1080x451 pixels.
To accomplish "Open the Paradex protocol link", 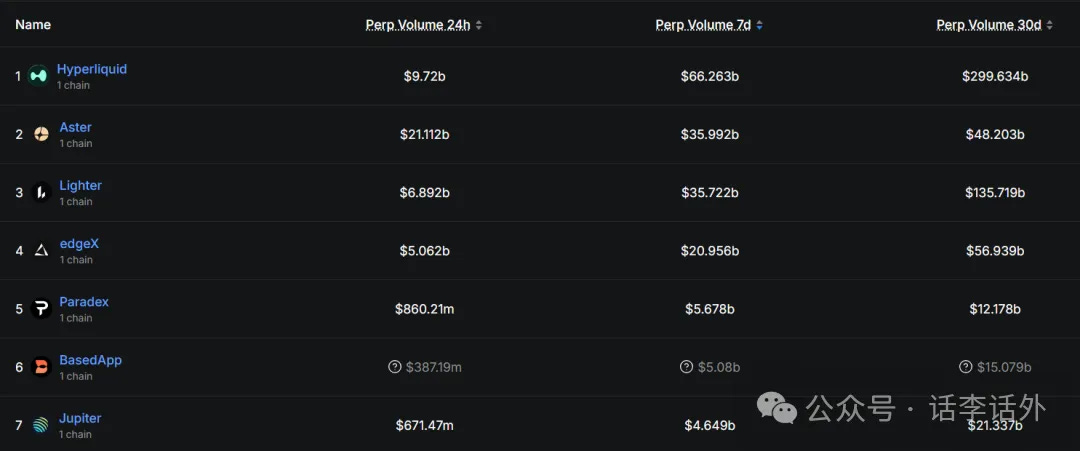I will coord(84,301).
